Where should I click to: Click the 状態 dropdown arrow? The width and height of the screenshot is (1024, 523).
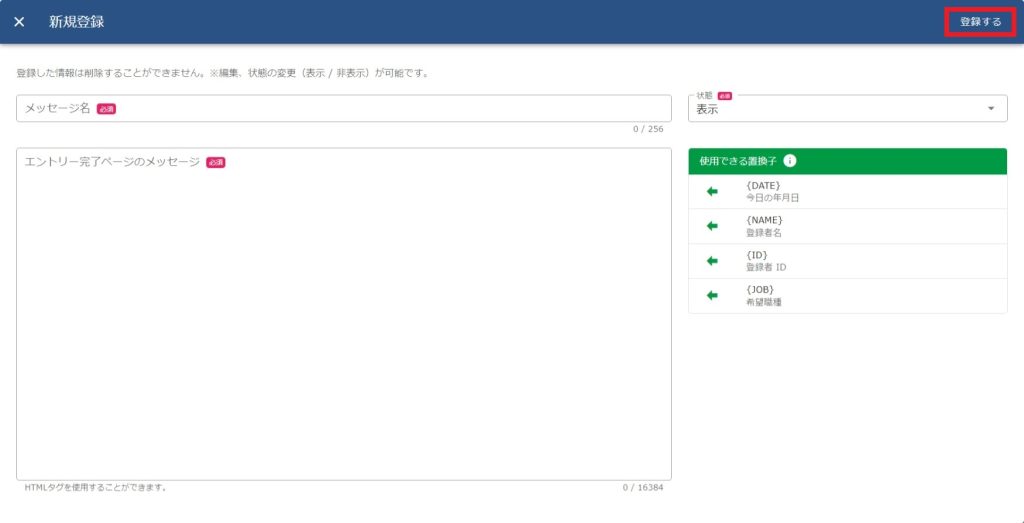[x=990, y=109]
